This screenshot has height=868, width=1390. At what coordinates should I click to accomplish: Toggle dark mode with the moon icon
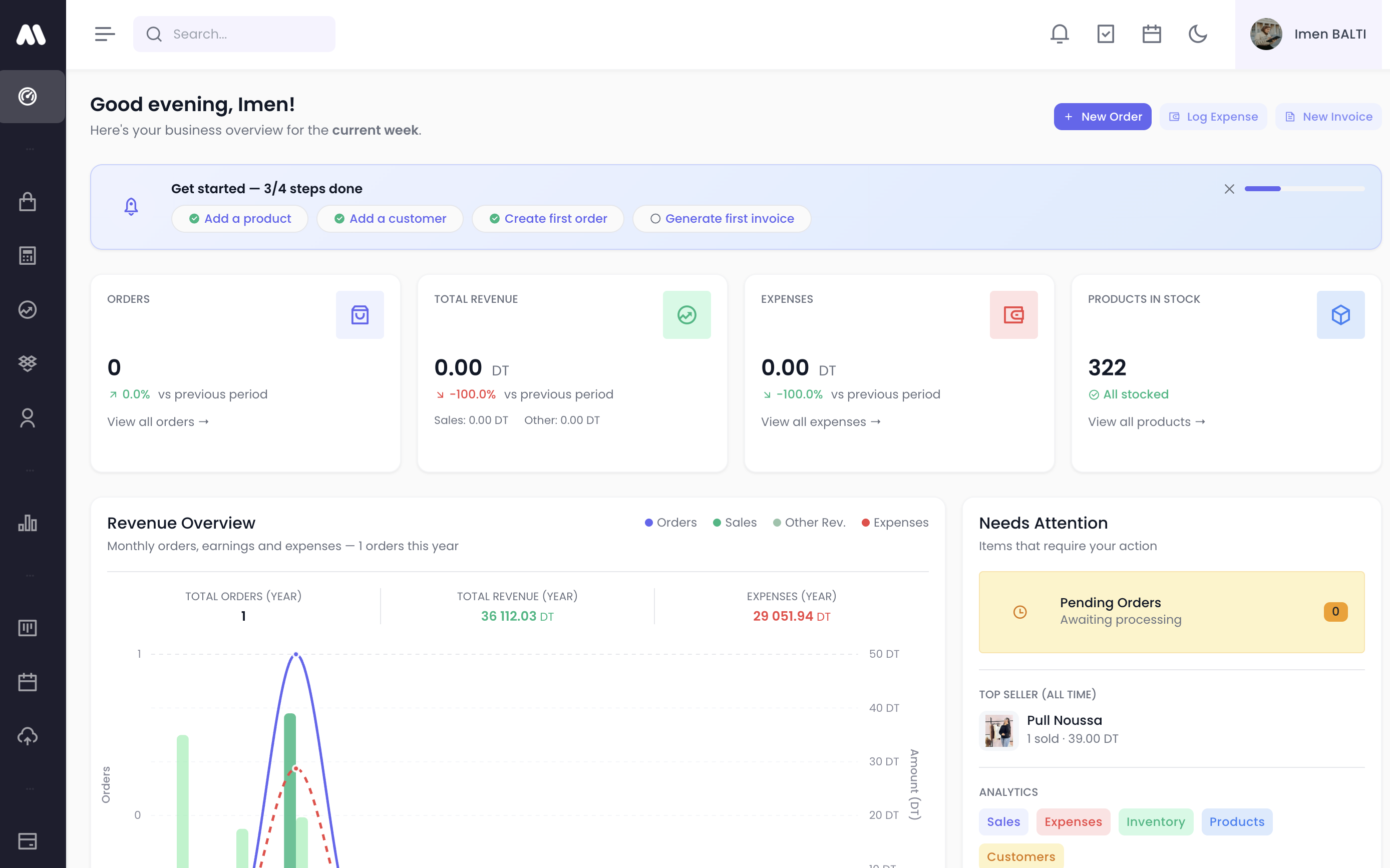(1198, 34)
